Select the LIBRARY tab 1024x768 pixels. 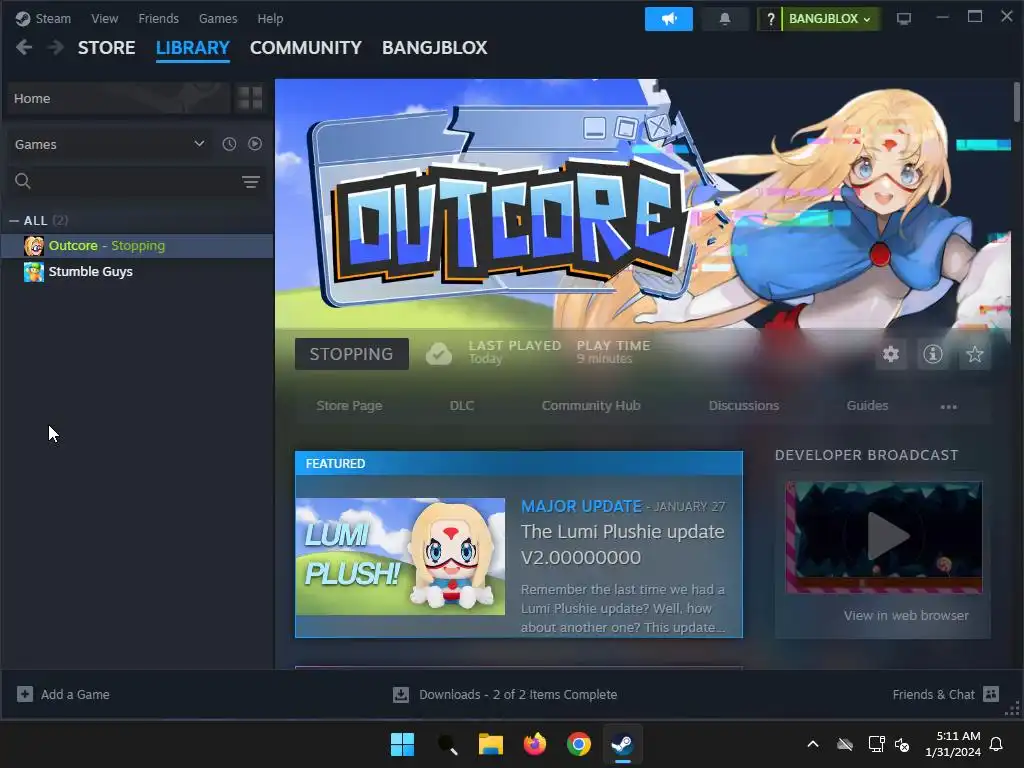193,48
